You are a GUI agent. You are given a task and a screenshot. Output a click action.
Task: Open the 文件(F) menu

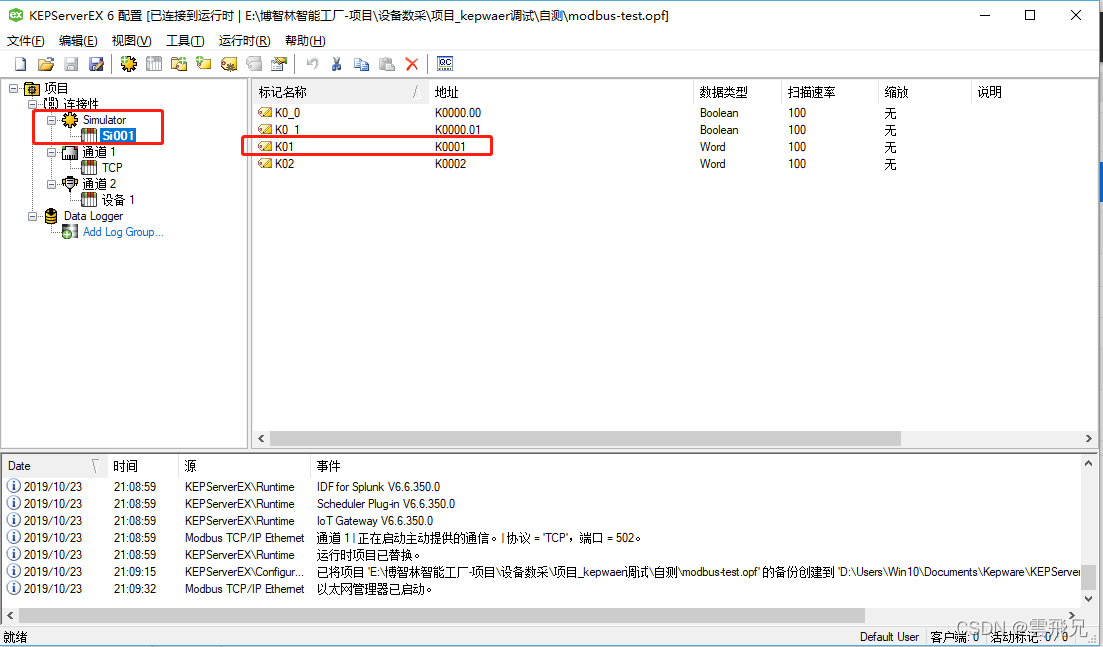[x=25, y=41]
